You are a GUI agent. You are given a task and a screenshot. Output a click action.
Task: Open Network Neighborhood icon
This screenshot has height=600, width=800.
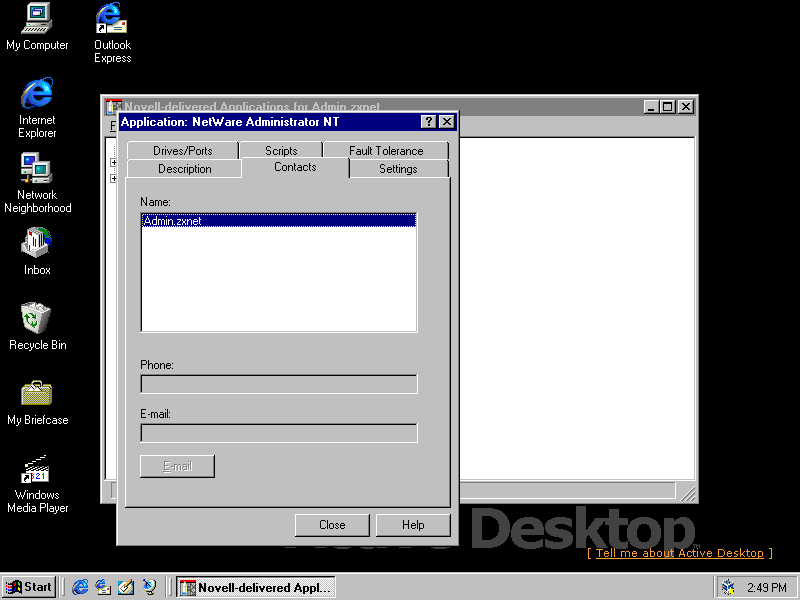point(37,183)
